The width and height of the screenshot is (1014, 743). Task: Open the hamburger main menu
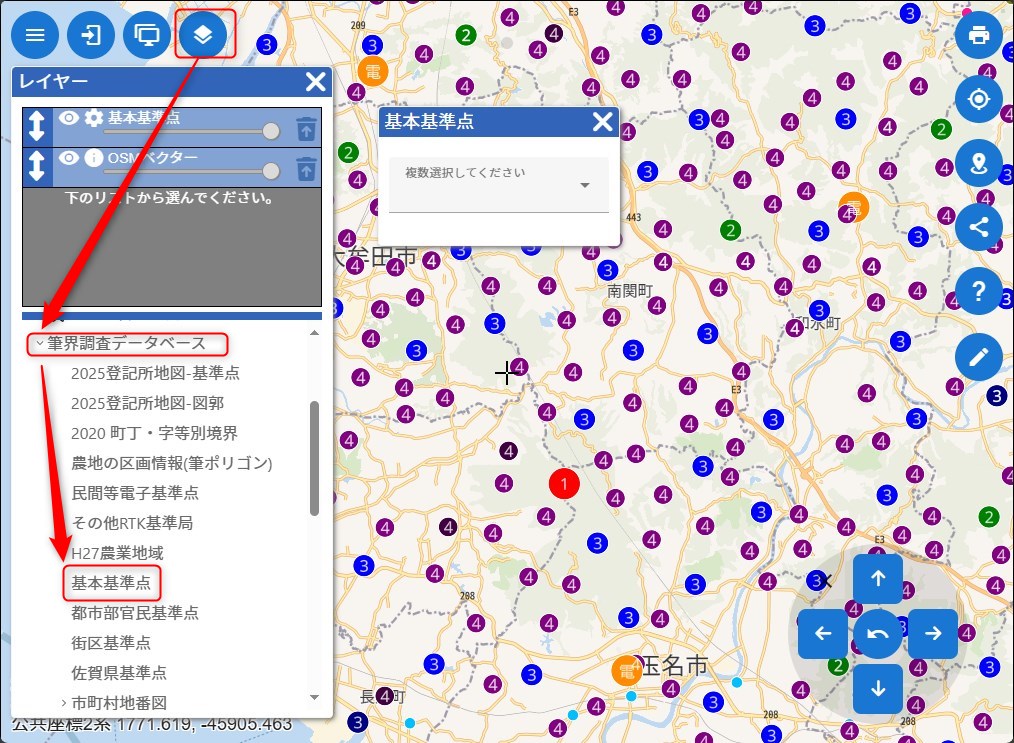[35, 36]
